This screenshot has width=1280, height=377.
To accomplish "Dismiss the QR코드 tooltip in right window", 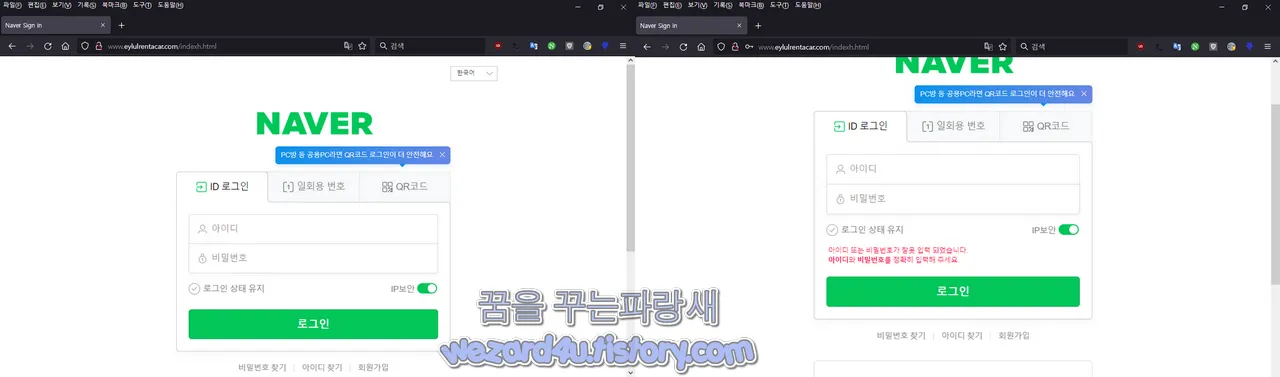I will 1084,95.
